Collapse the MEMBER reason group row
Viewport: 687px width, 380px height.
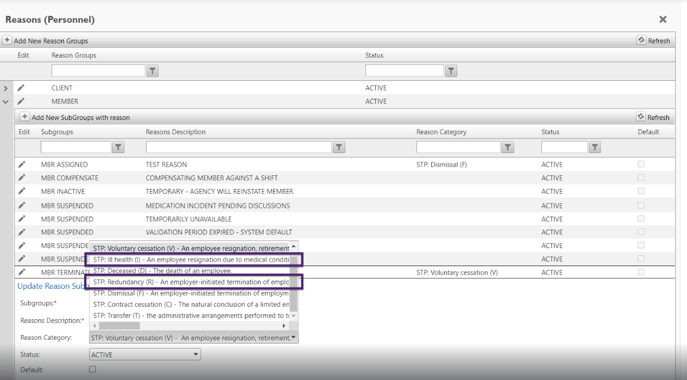pos(6,102)
